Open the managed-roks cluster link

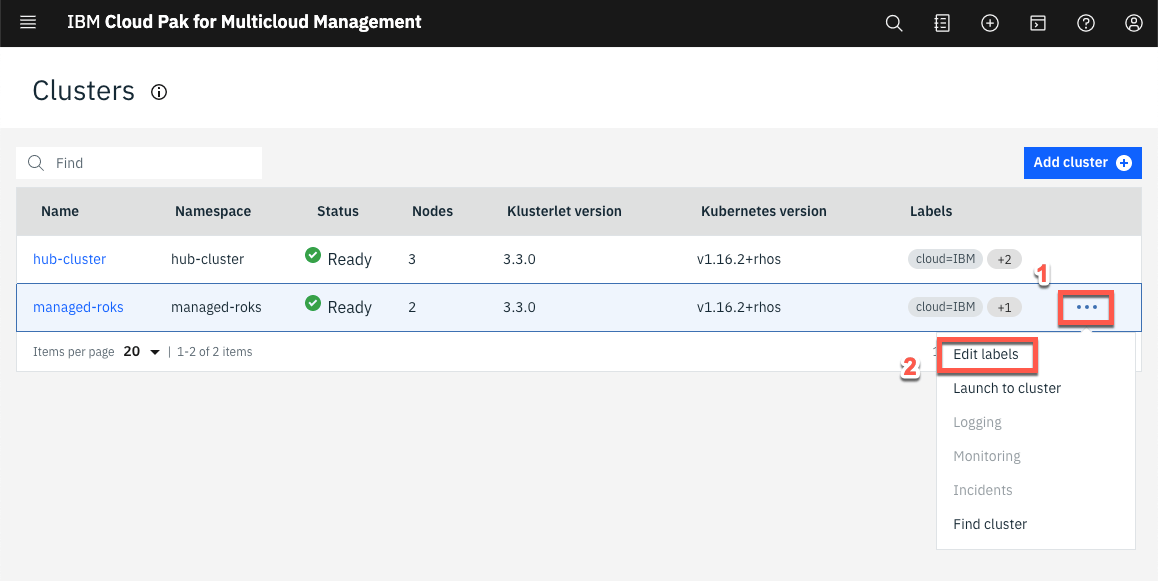(78, 307)
